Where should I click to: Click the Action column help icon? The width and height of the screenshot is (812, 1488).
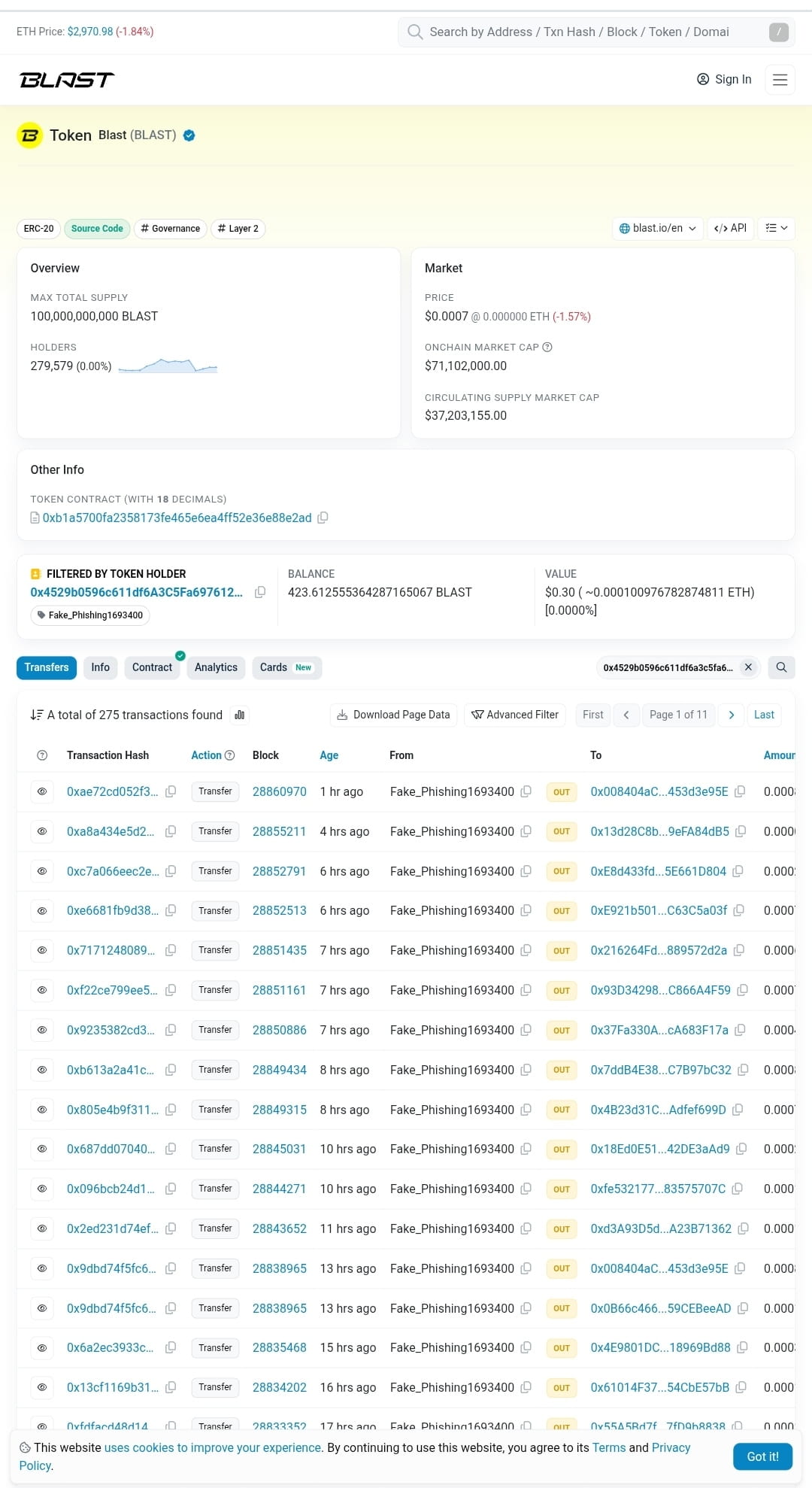tap(230, 755)
